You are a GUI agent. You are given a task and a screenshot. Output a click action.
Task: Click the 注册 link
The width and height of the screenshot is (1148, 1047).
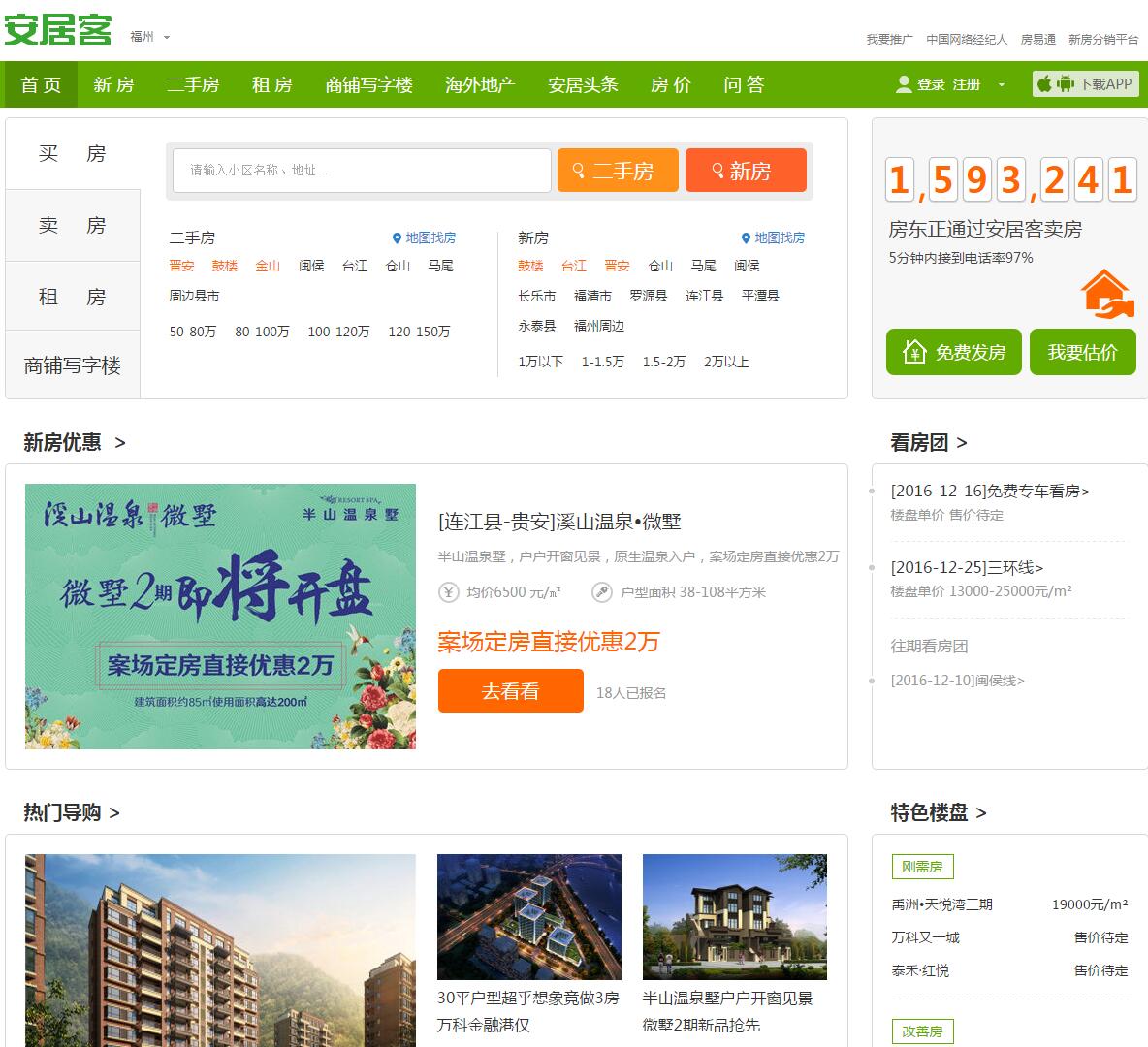click(967, 85)
